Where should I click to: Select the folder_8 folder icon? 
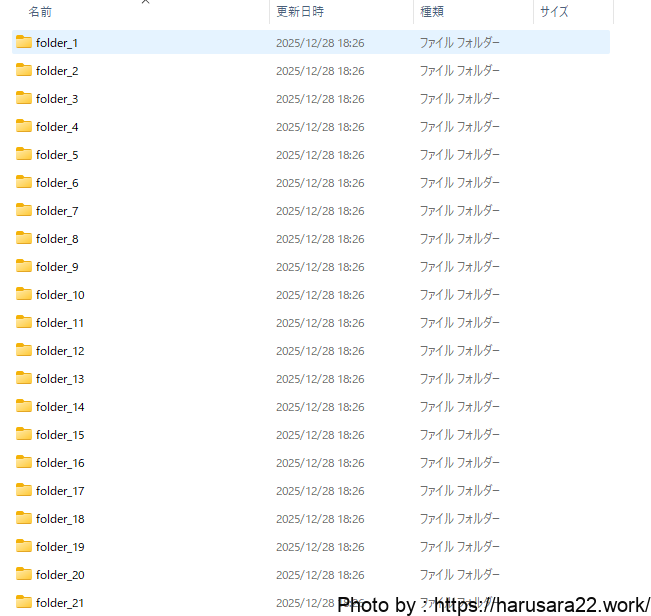coord(24,238)
